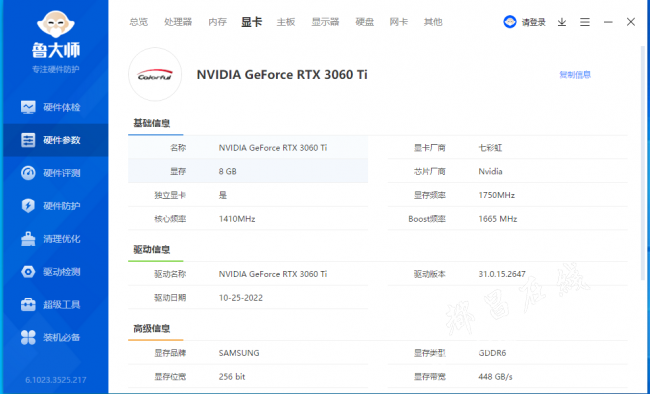
Task: Open the 清理优化 broom icon
Action: point(28,239)
